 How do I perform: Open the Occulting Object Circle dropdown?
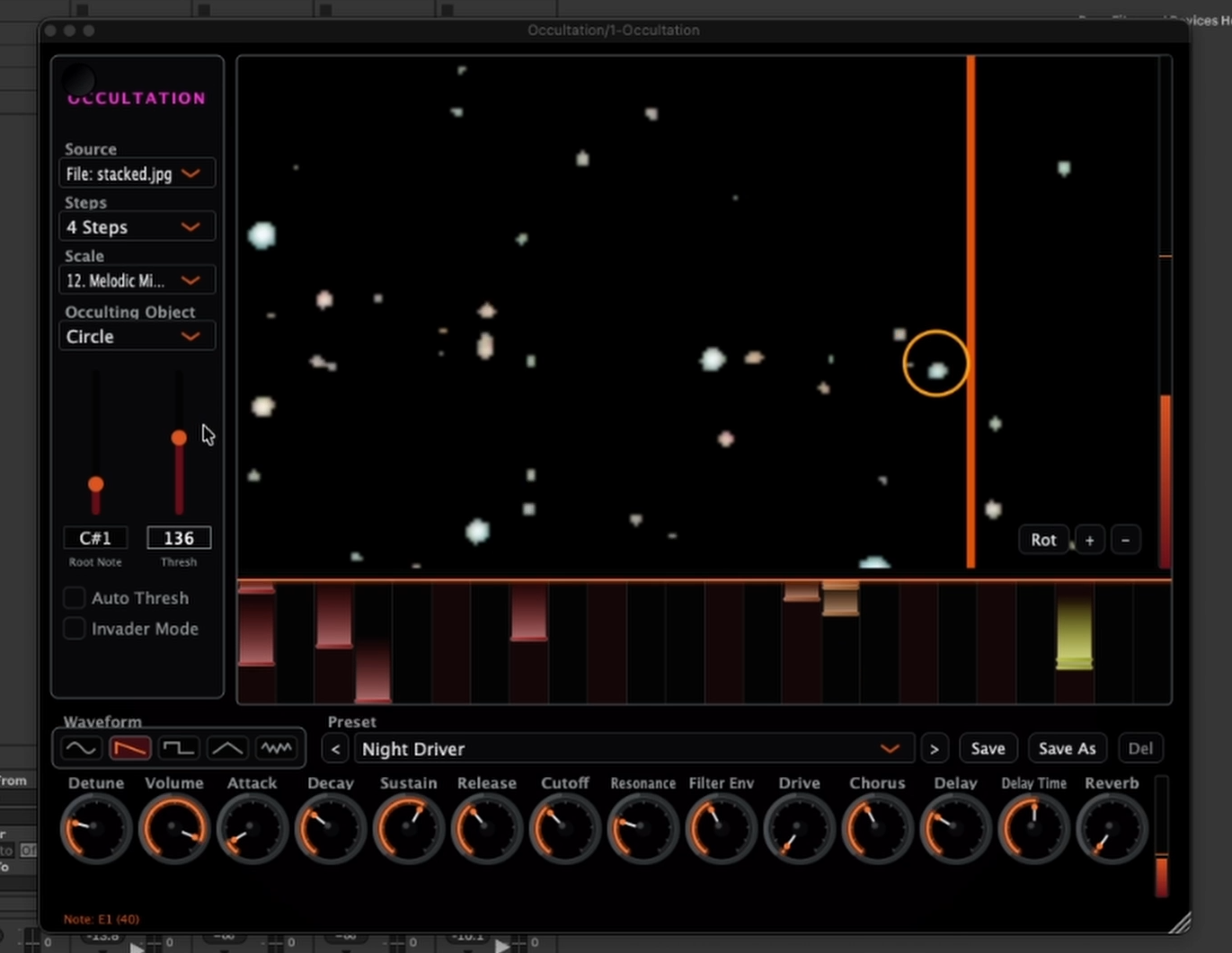[137, 336]
